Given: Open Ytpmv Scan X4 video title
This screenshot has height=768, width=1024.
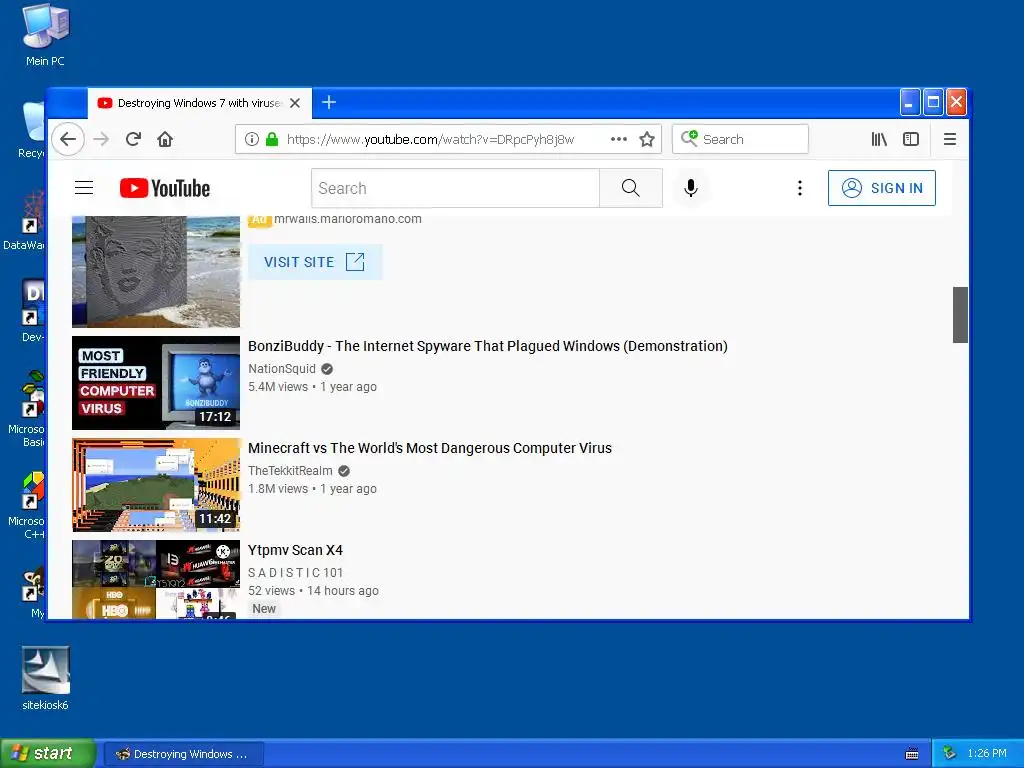Looking at the screenshot, I should [x=295, y=550].
